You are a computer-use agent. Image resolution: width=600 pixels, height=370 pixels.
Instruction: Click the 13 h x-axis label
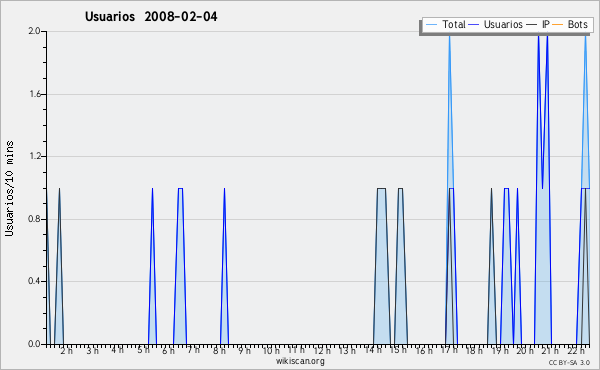pos(347,350)
